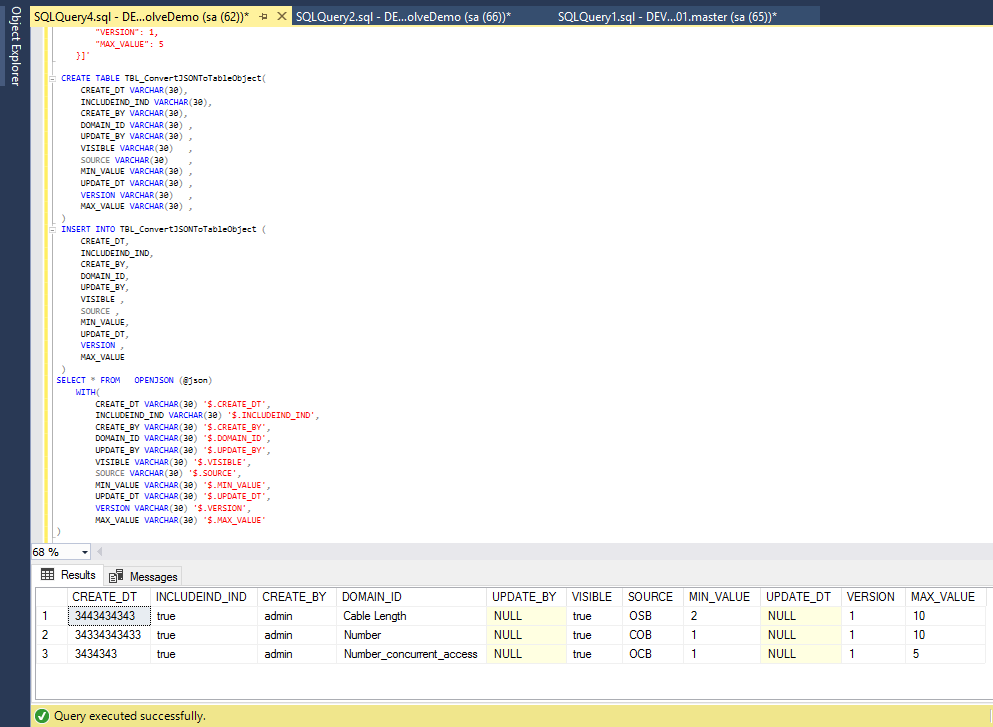
Task: Select UPDATE_DT NULL in OSB row
Action: (x=801, y=616)
